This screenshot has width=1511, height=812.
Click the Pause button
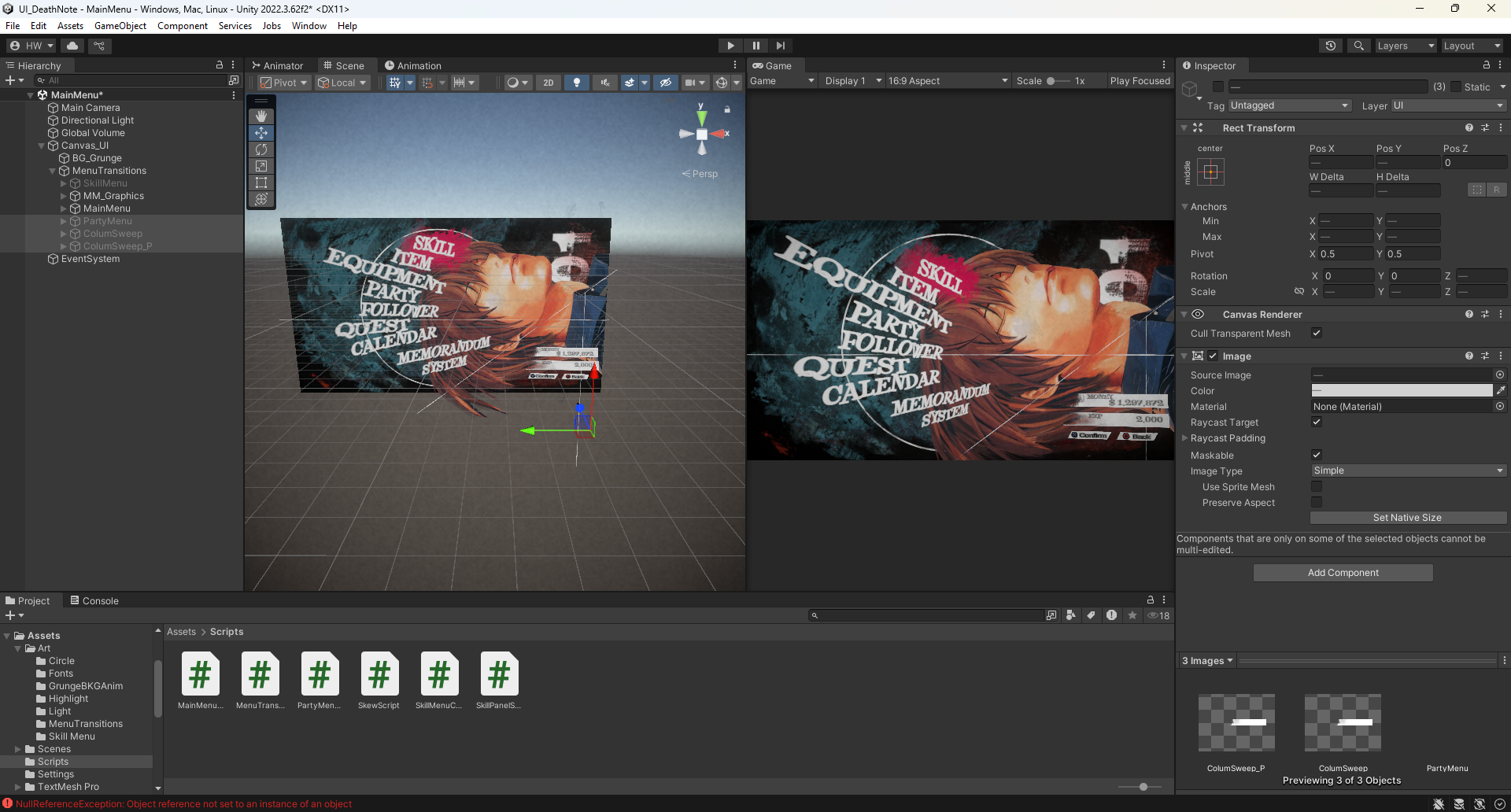coord(755,46)
